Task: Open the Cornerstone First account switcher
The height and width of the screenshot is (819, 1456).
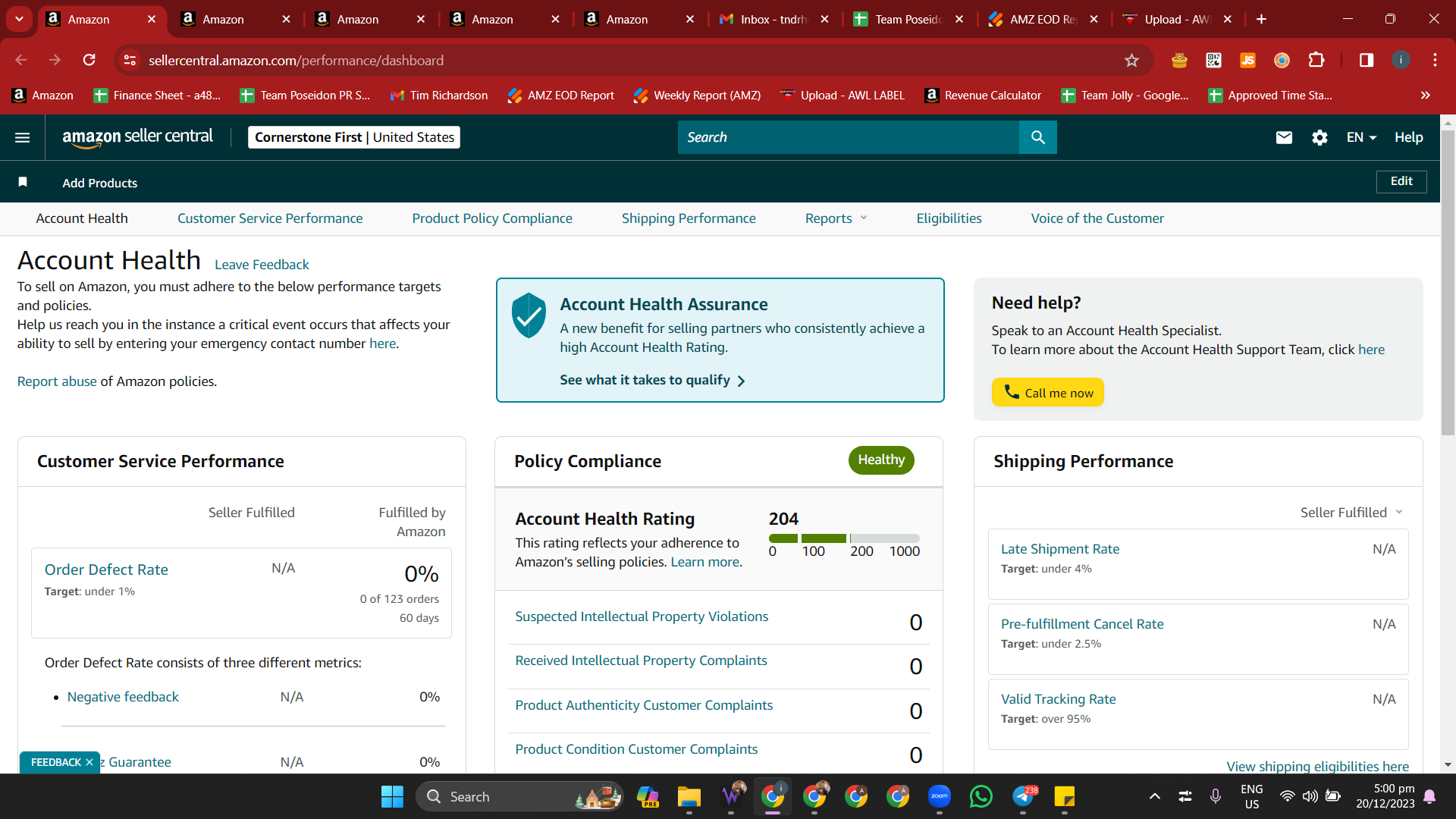Action: tap(354, 137)
